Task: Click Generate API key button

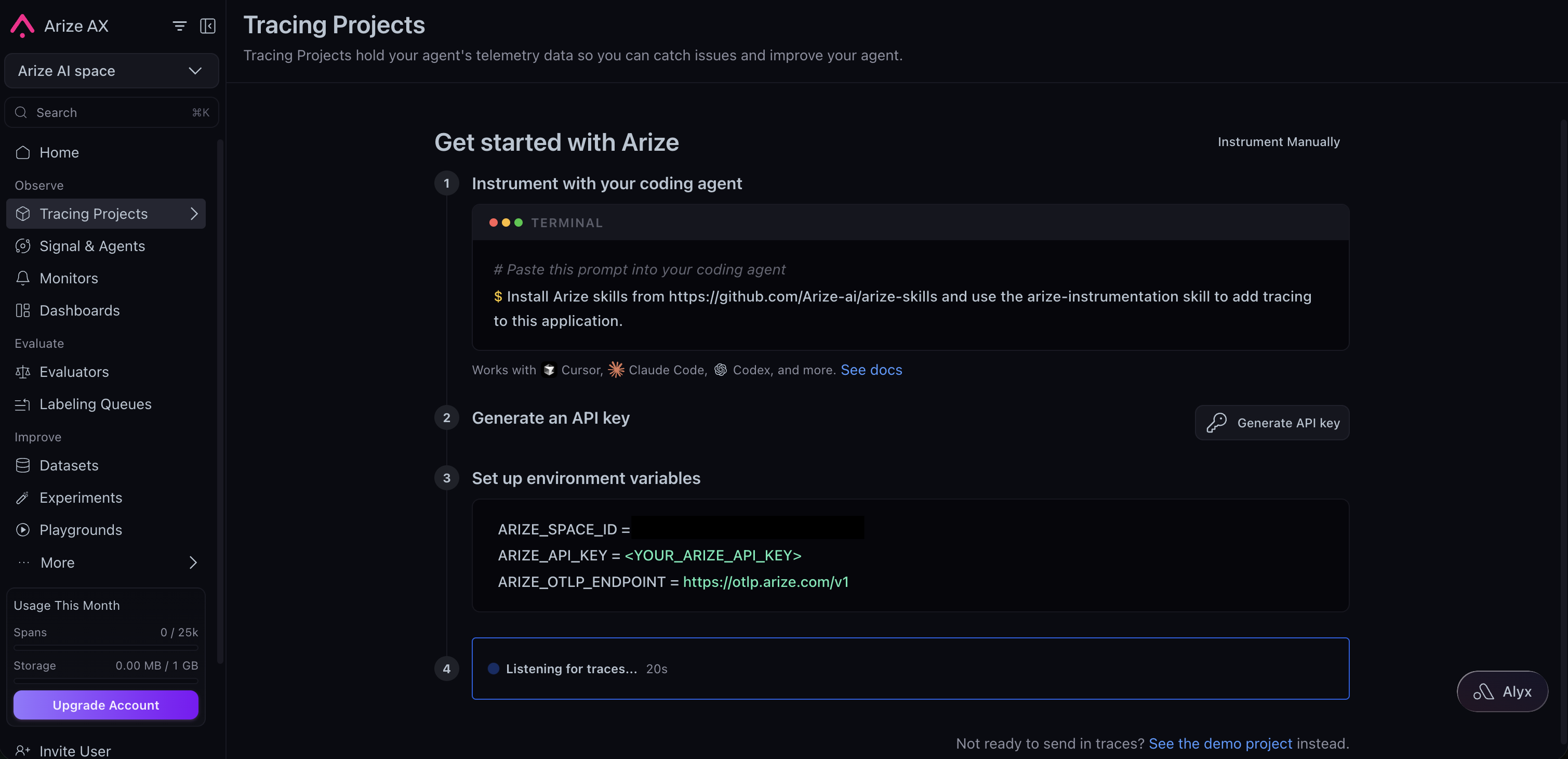Action: (1272, 423)
